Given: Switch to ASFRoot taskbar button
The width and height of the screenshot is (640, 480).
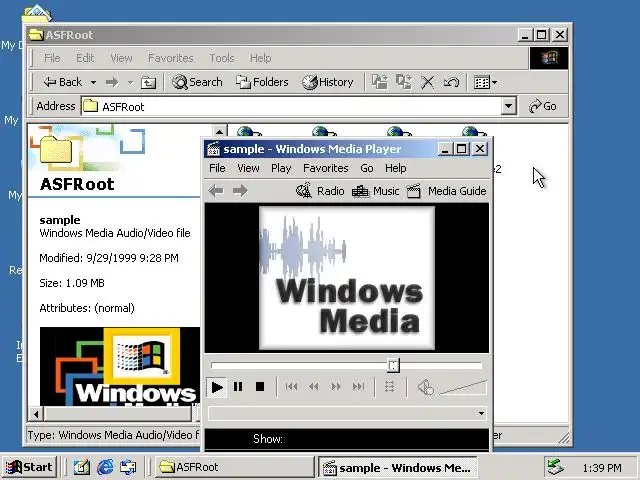Looking at the screenshot, I should point(234,467).
